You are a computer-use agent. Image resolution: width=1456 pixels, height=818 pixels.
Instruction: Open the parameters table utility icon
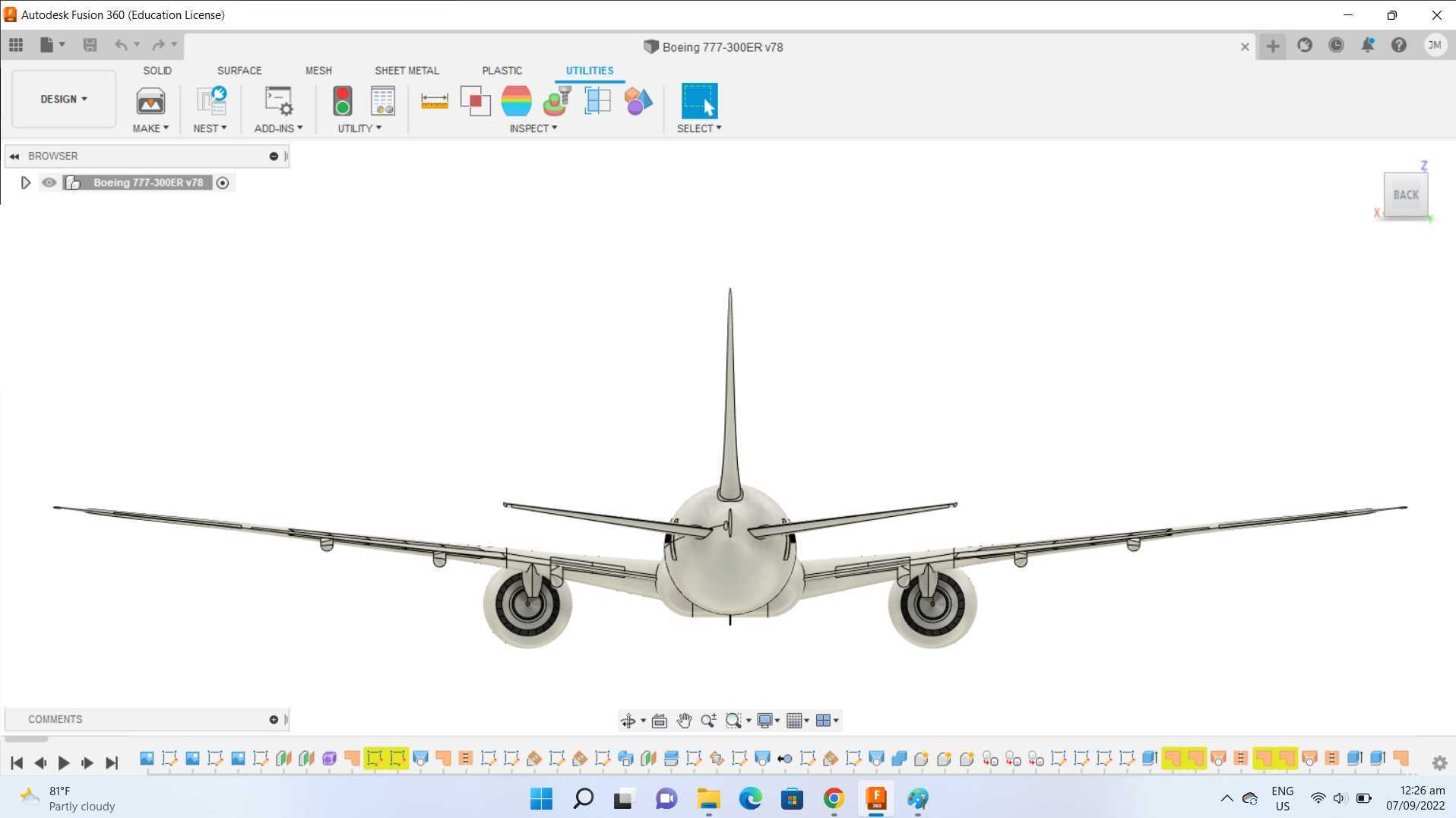(x=383, y=101)
